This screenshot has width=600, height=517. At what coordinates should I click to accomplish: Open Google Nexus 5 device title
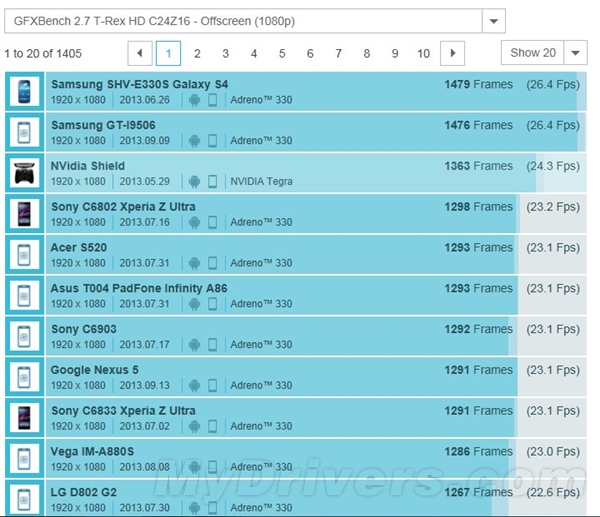[x=95, y=370]
